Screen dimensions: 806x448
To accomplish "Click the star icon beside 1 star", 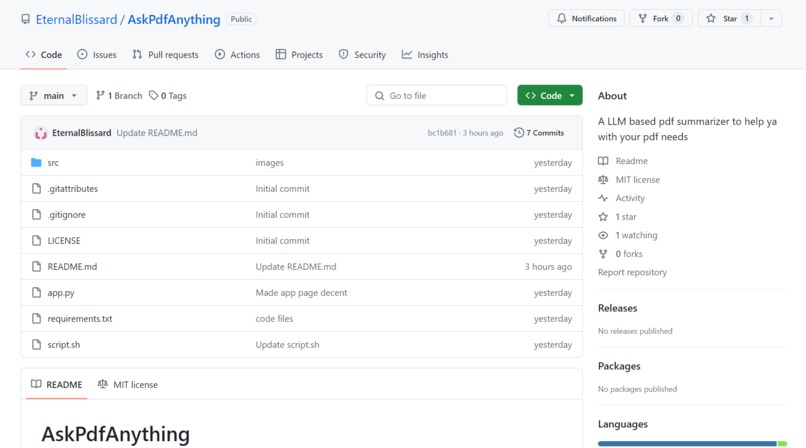I will point(603,217).
